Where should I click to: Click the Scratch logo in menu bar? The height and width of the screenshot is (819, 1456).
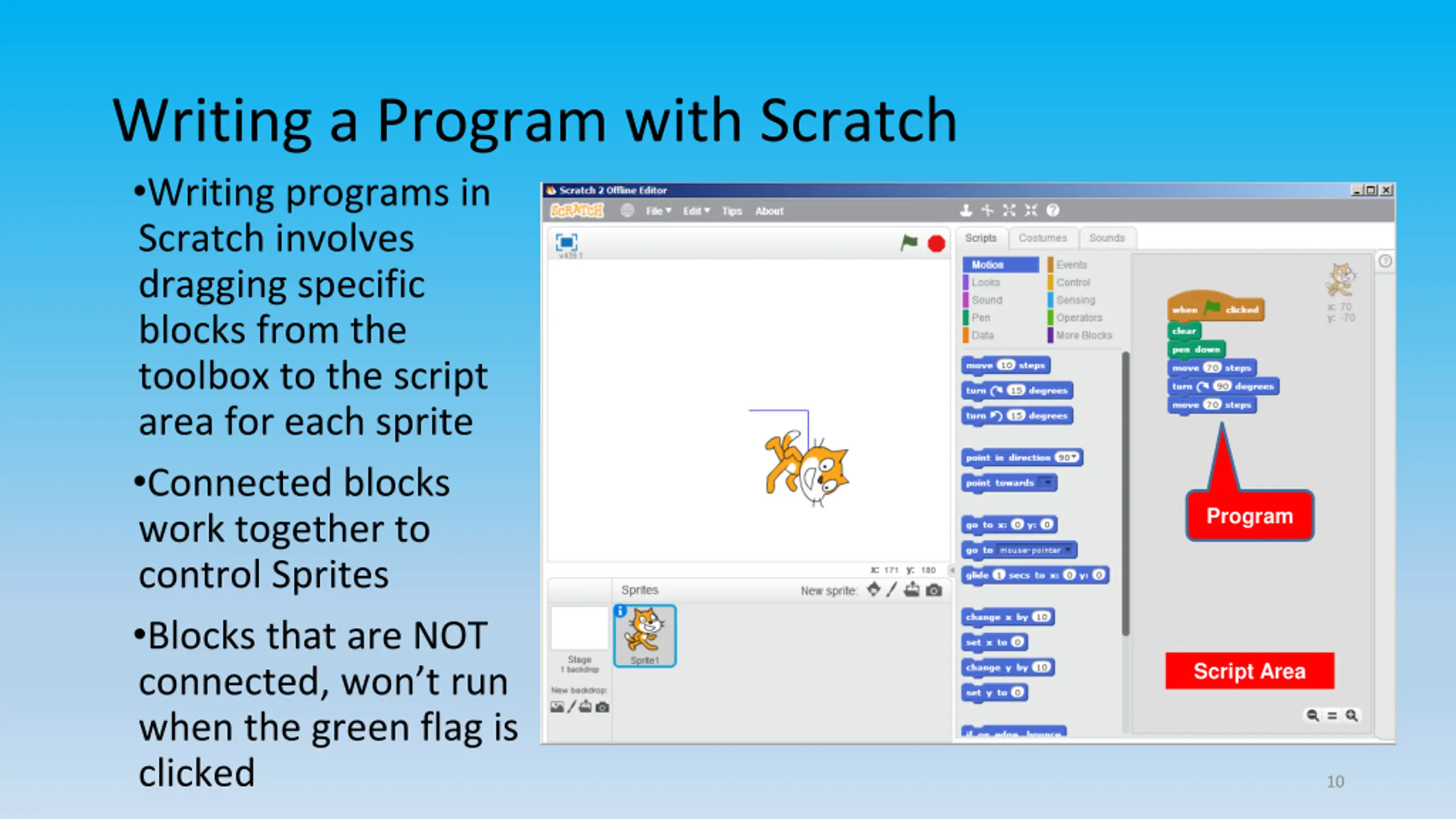point(577,210)
